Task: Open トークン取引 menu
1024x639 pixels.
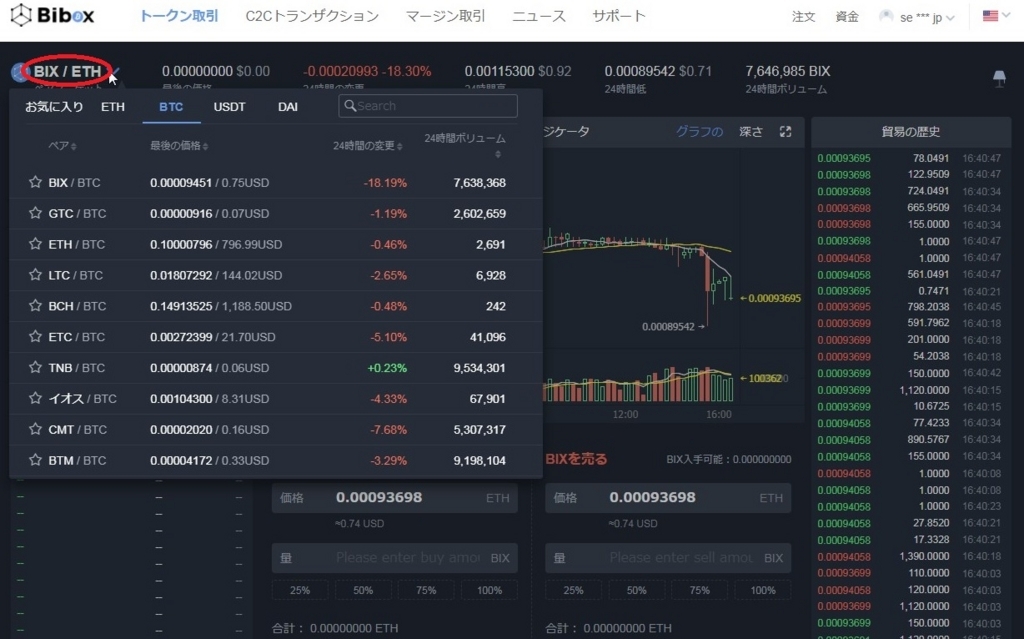Action: point(179,16)
